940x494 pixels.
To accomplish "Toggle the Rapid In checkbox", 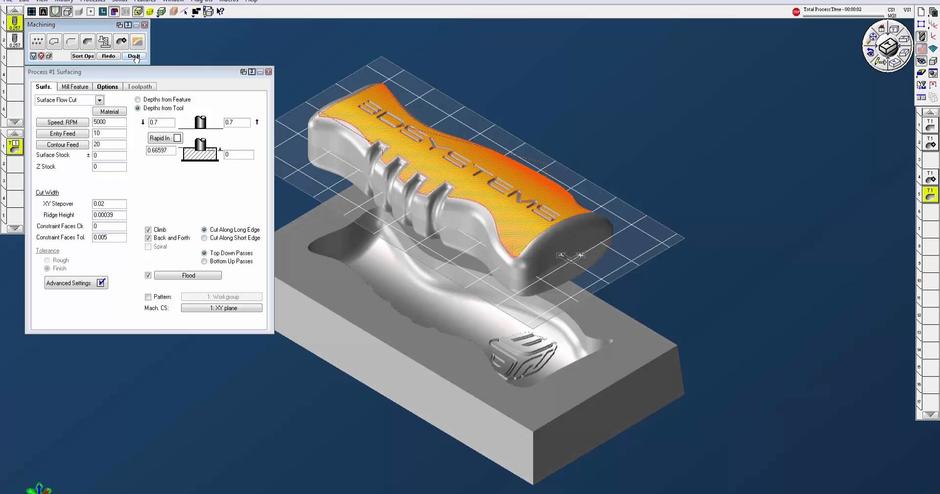I will [x=177, y=138].
